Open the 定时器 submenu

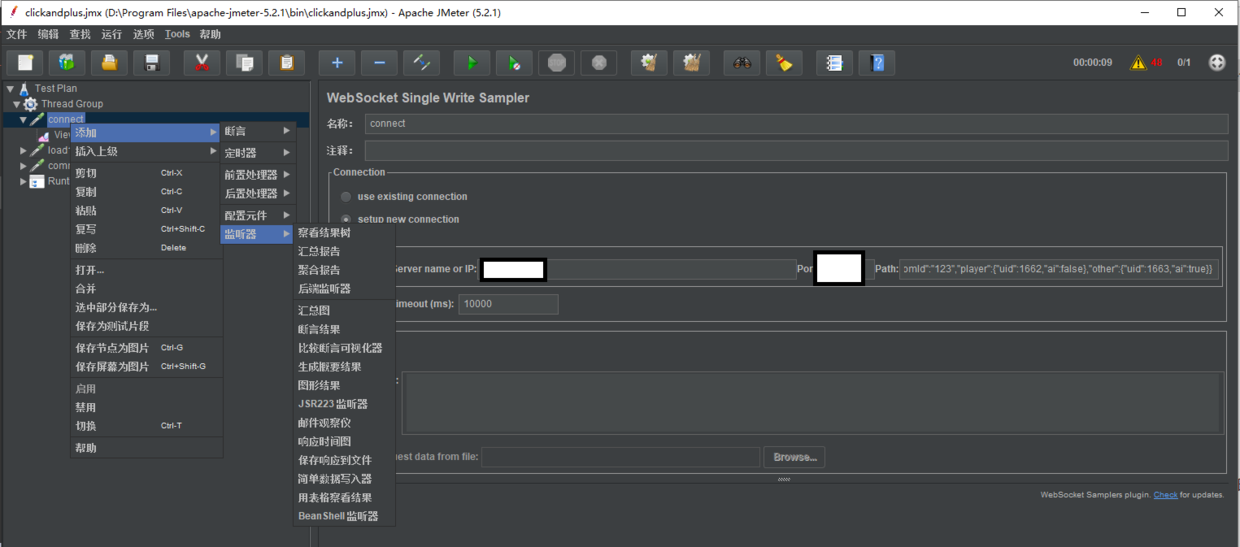pyautogui.click(x=258, y=153)
